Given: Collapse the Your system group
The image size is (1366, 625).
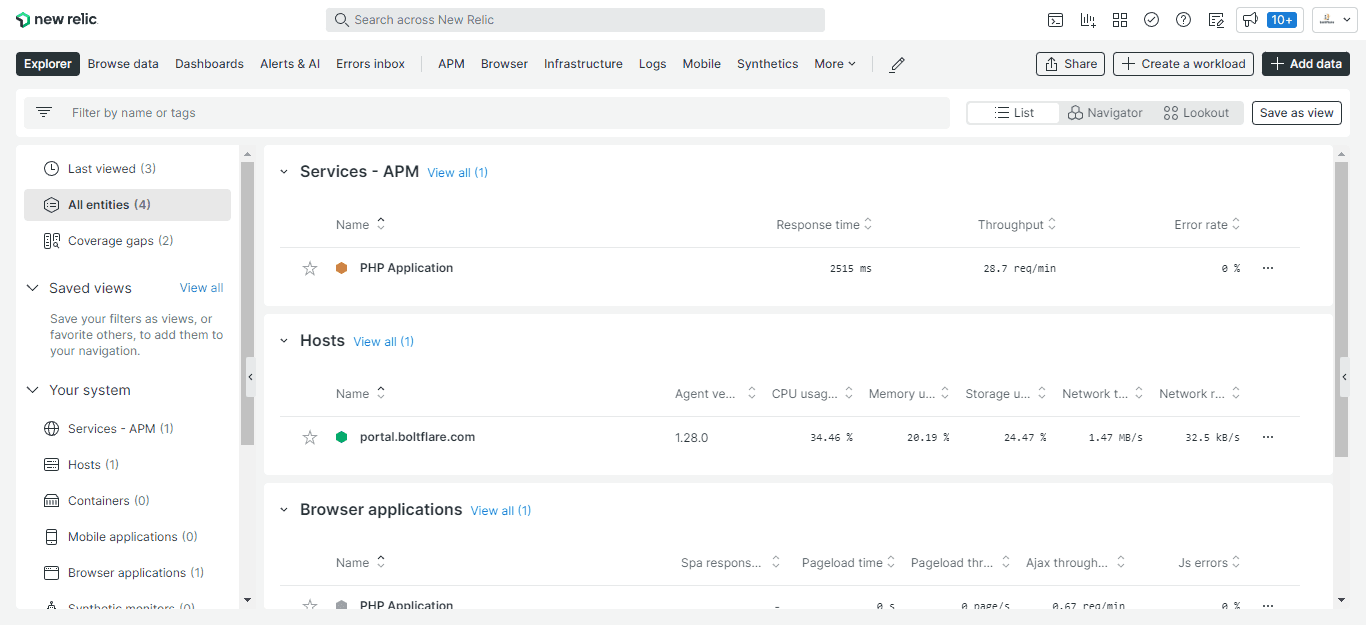Looking at the screenshot, I should pos(32,390).
